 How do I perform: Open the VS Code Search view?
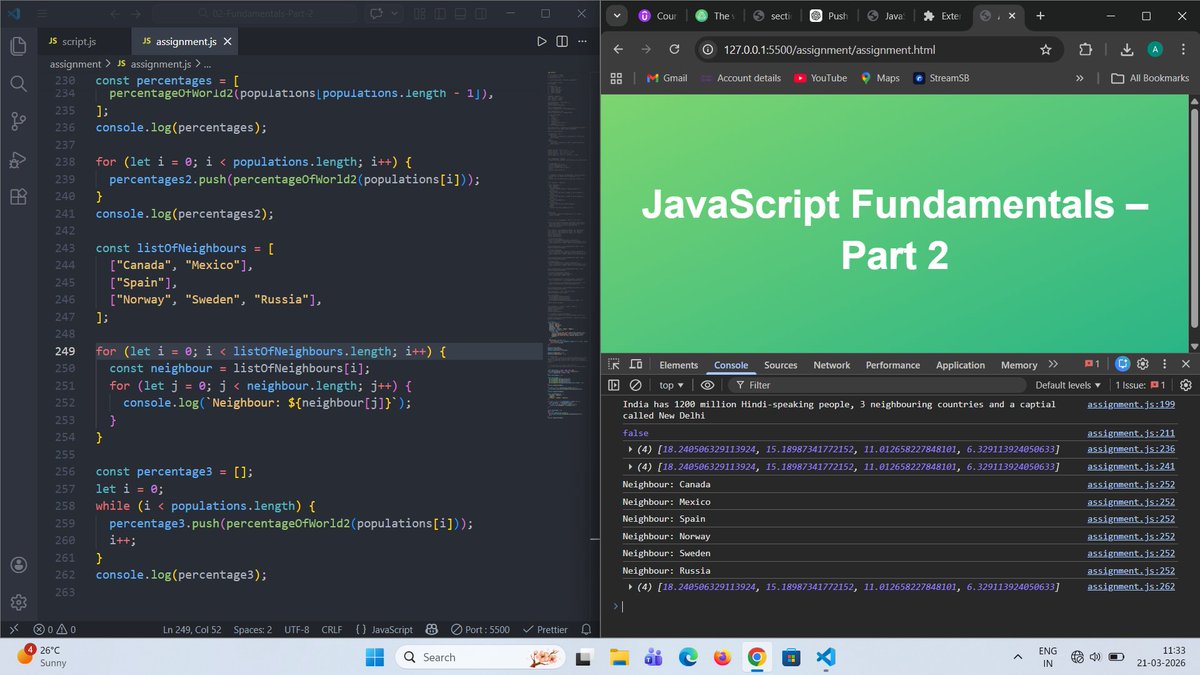tap(18, 84)
